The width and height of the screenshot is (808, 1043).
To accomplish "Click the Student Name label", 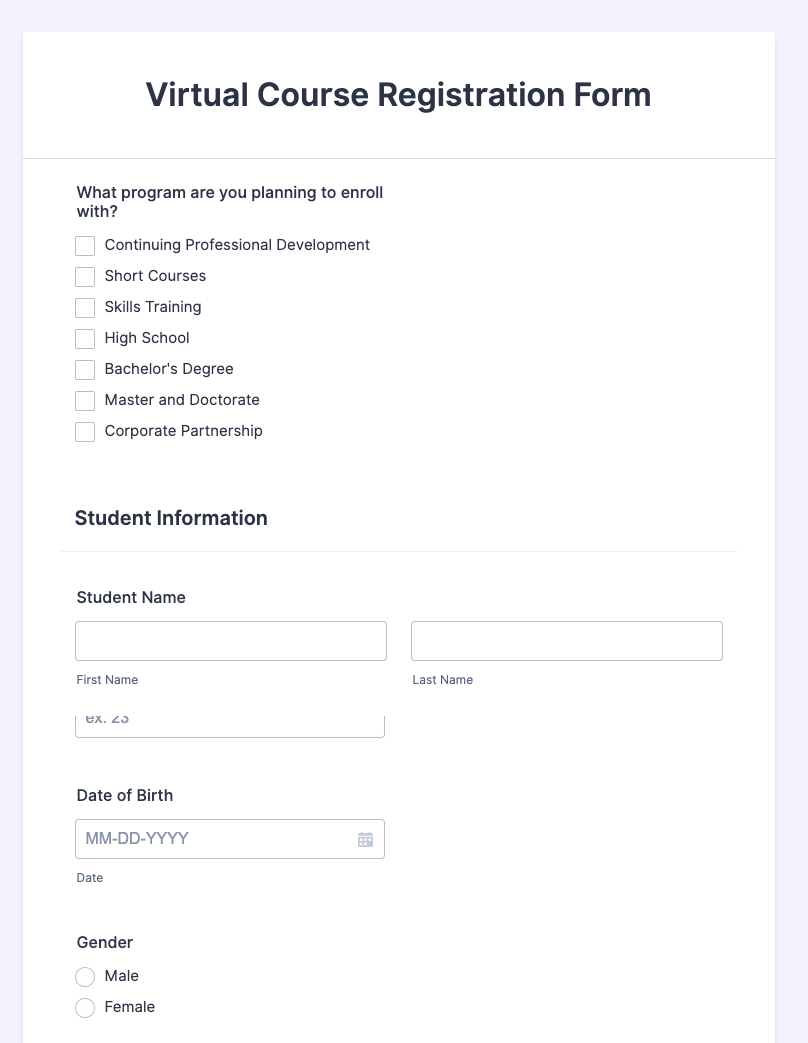I will 131,598.
